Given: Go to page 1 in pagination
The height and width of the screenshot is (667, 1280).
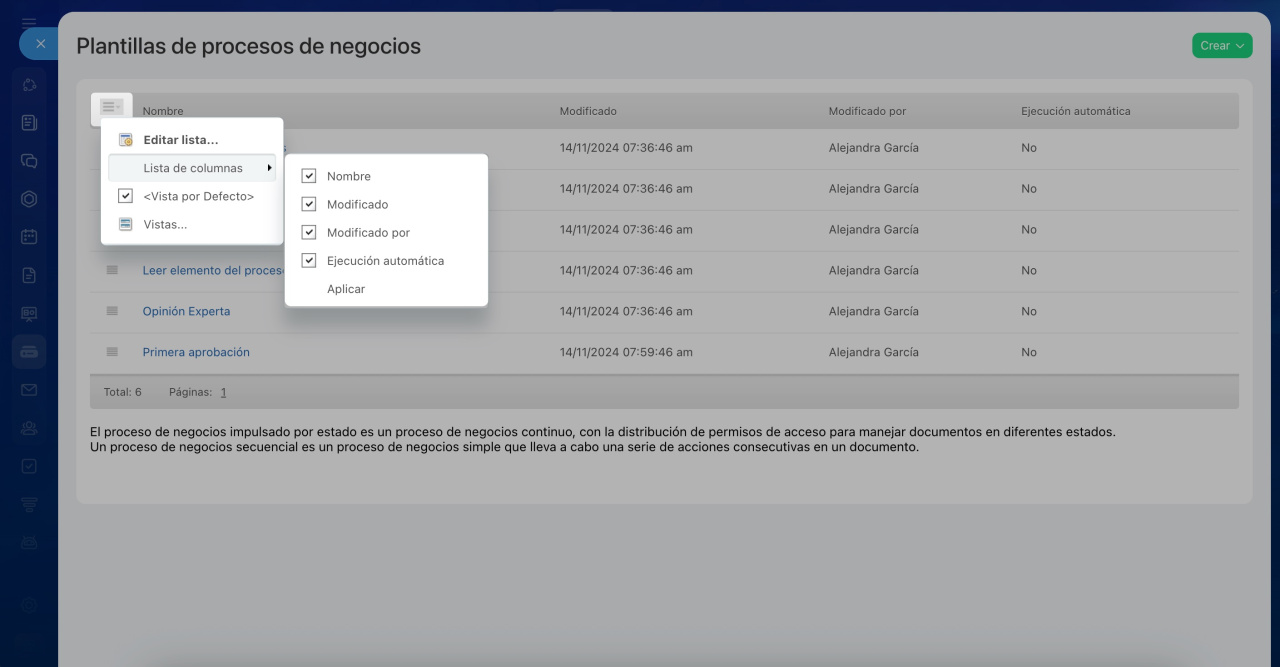Looking at the screenshot, I should (x=223, y=392).
